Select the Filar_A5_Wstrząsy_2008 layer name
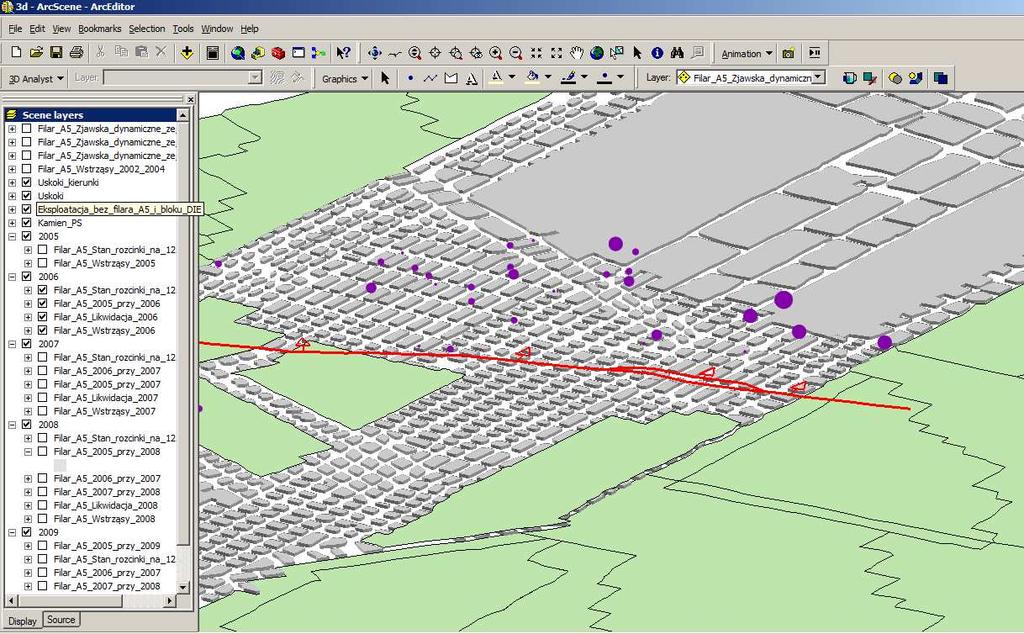 104,519
